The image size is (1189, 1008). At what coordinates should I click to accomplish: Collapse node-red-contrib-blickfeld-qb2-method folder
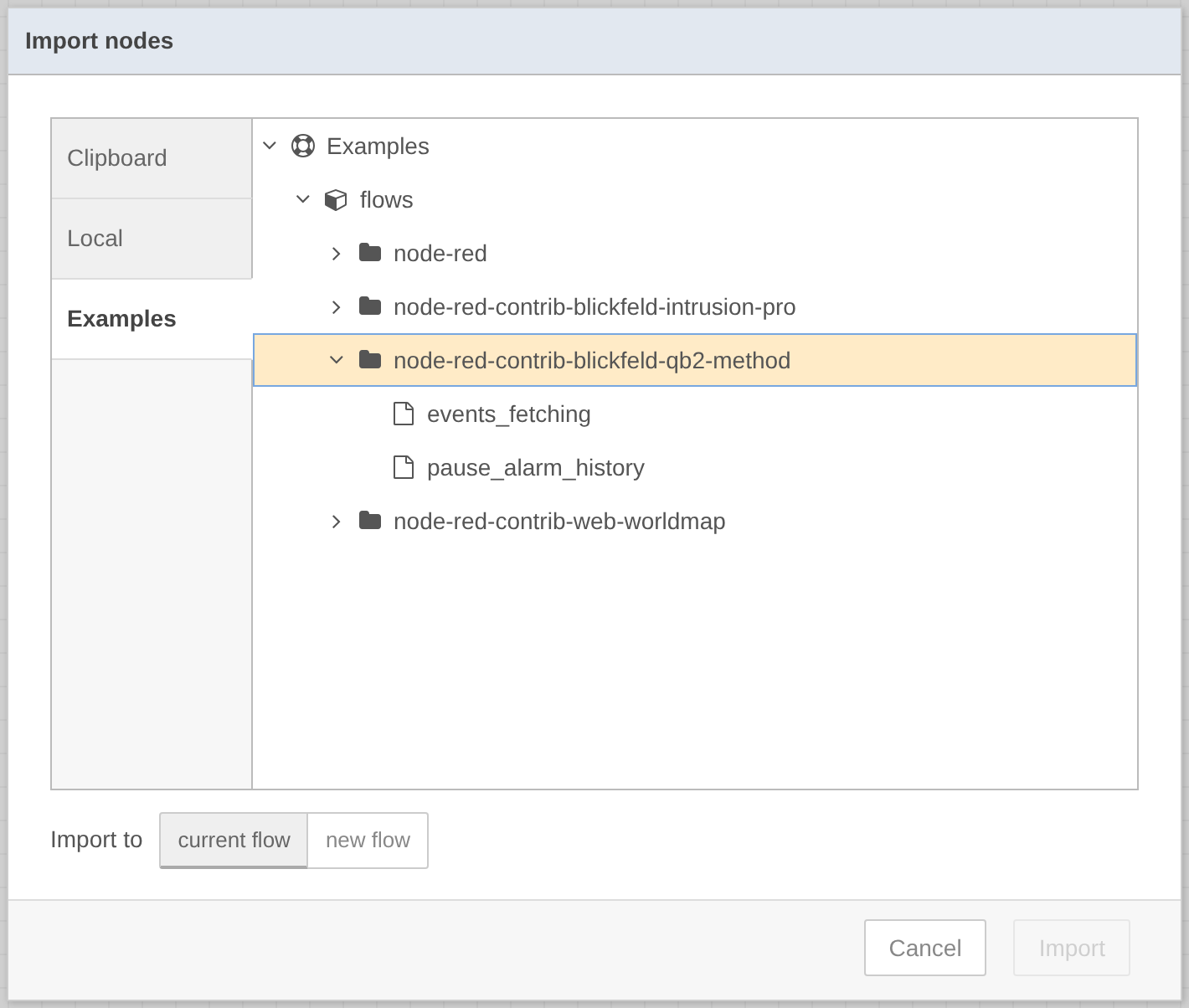point(337,360)
